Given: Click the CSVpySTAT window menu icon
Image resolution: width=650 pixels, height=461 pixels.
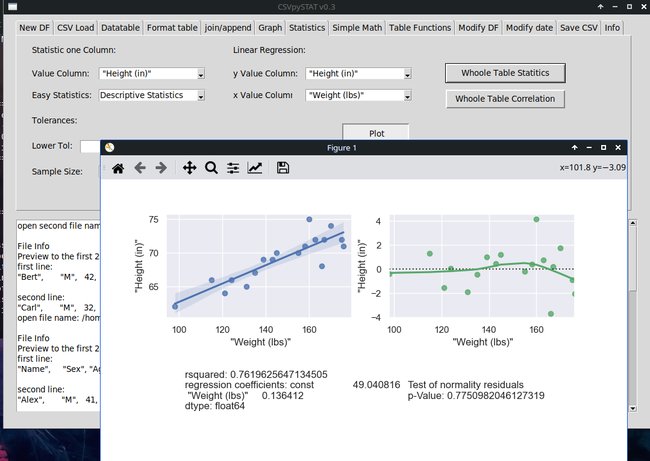Looking at the screenshot, I should [x=12, y=7].
